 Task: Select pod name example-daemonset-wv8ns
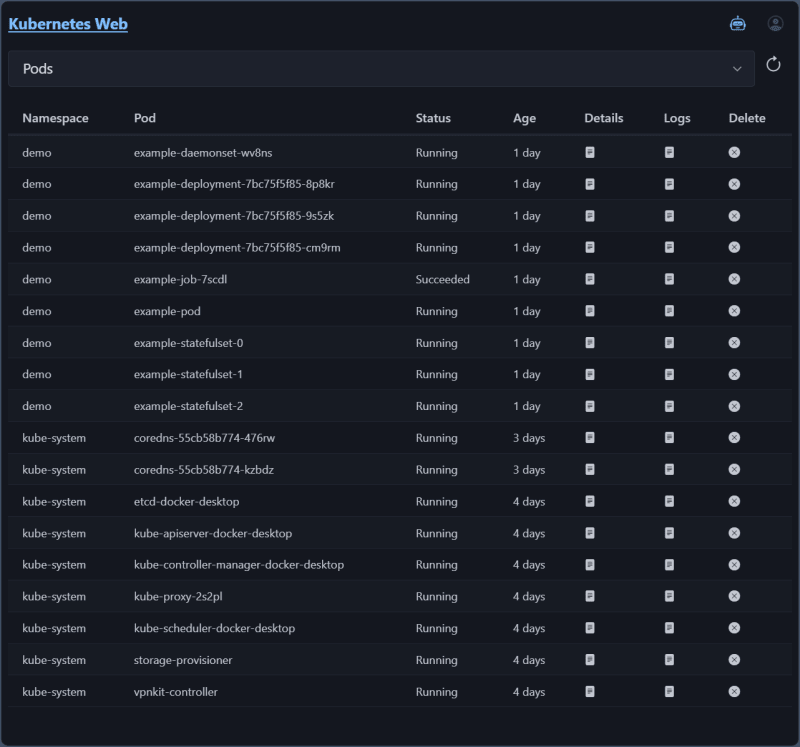click(203, 153)
